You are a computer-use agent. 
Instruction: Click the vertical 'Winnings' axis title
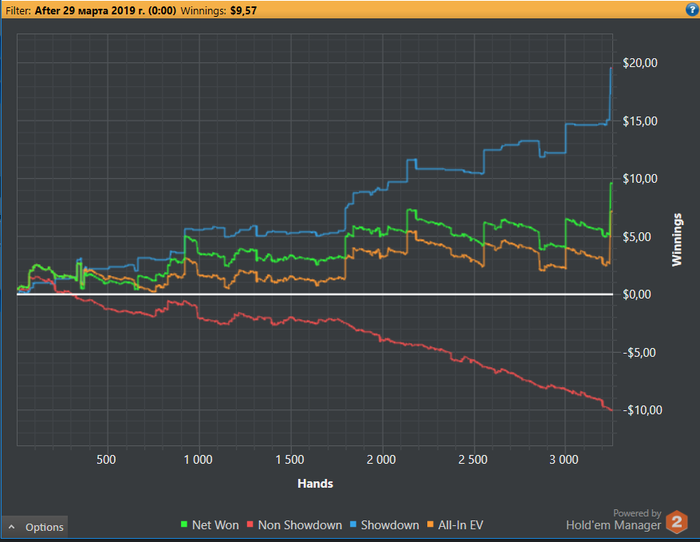coord(677,240)
